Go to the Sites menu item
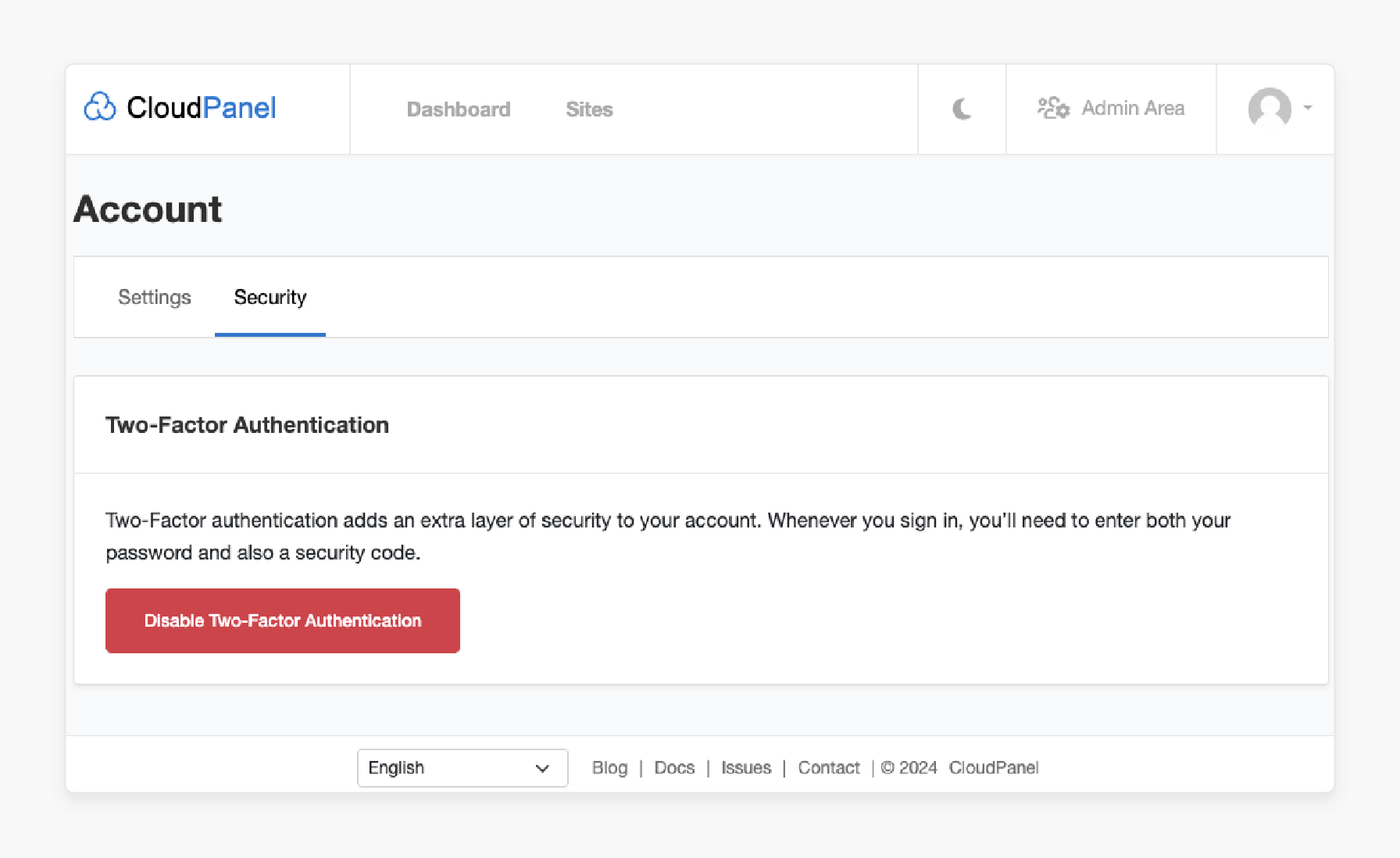The image size is (1400, 858). pyautogui.click(x=589, y=109)
